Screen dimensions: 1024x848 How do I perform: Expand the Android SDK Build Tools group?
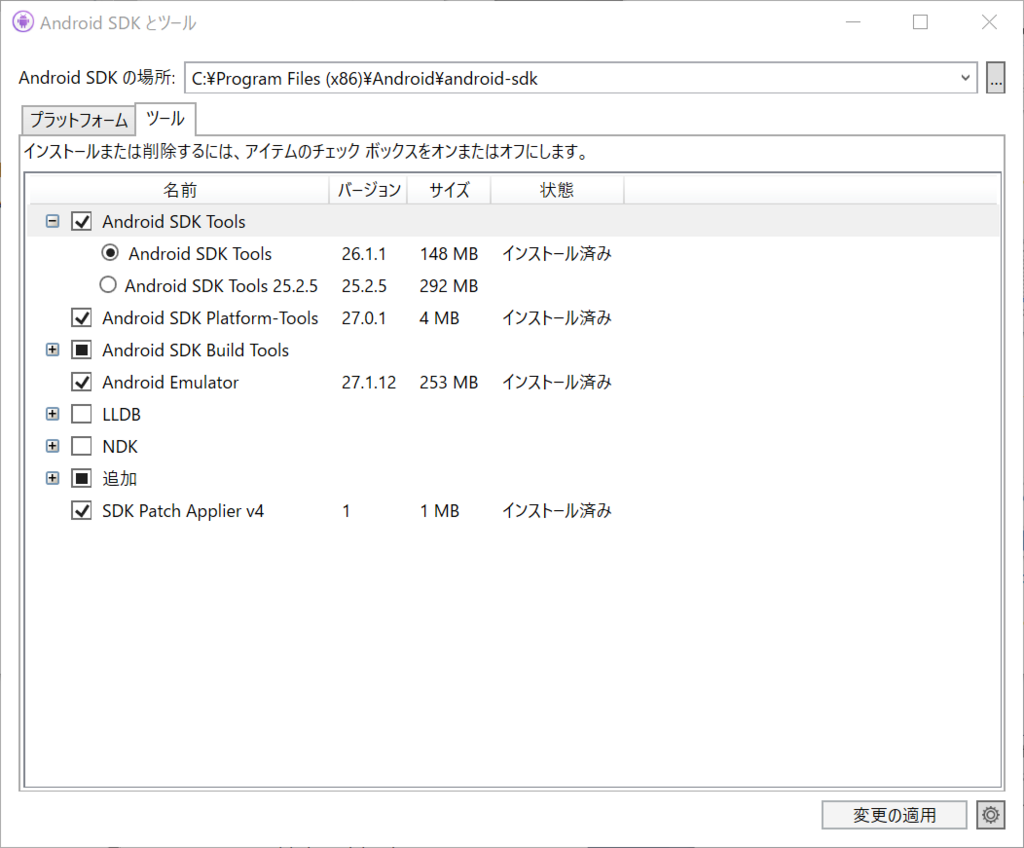[52, 350]
